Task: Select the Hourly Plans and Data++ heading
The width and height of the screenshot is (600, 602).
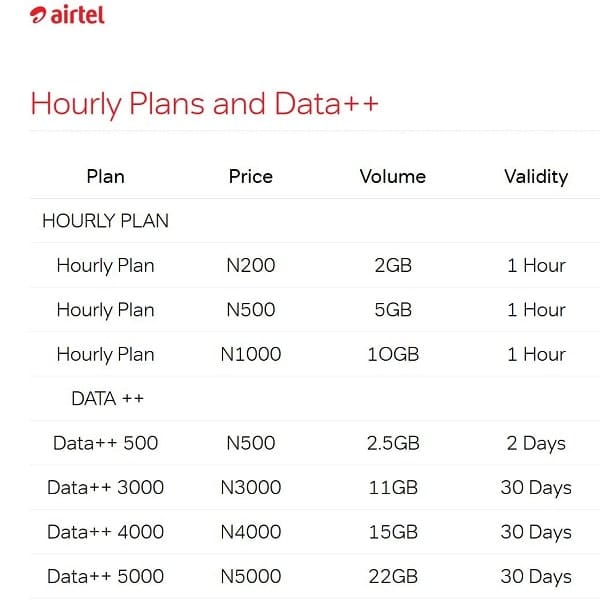Action: click(x=205, y=104)
